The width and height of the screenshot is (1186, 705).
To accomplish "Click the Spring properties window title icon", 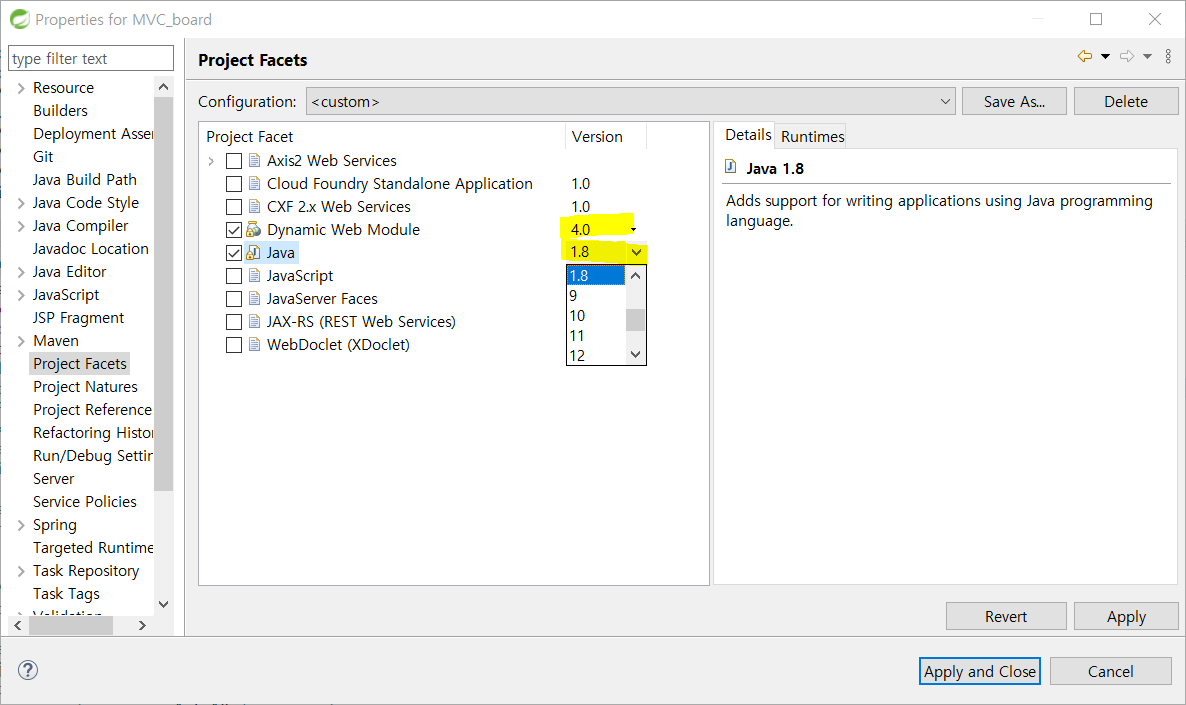I will 20,19.
